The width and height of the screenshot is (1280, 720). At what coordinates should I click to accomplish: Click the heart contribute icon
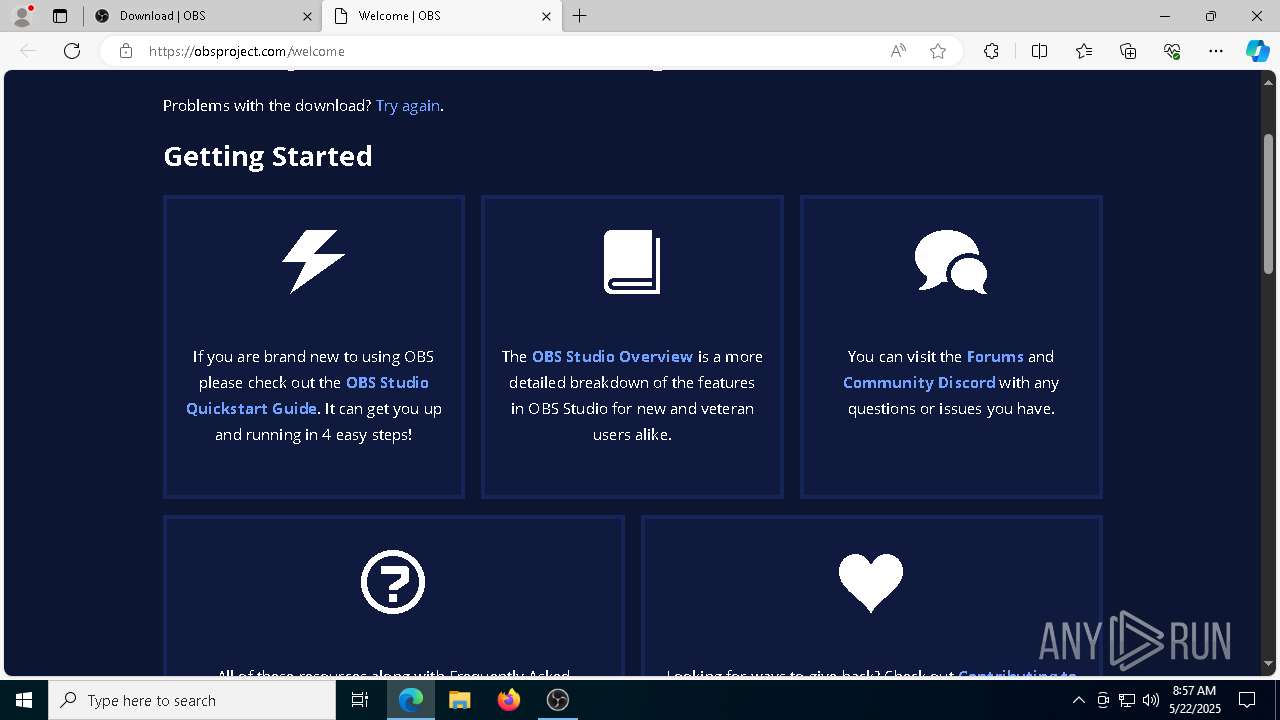(x=871, y=582)
